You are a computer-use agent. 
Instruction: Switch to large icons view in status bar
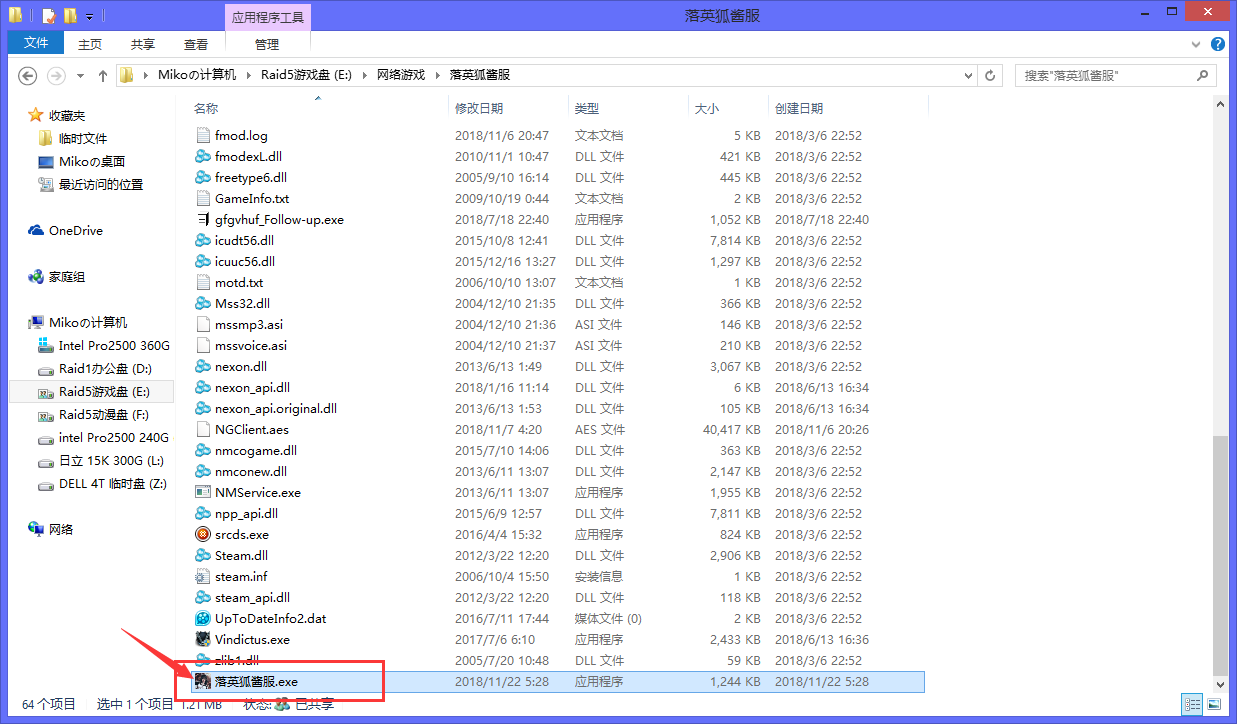1213,703
